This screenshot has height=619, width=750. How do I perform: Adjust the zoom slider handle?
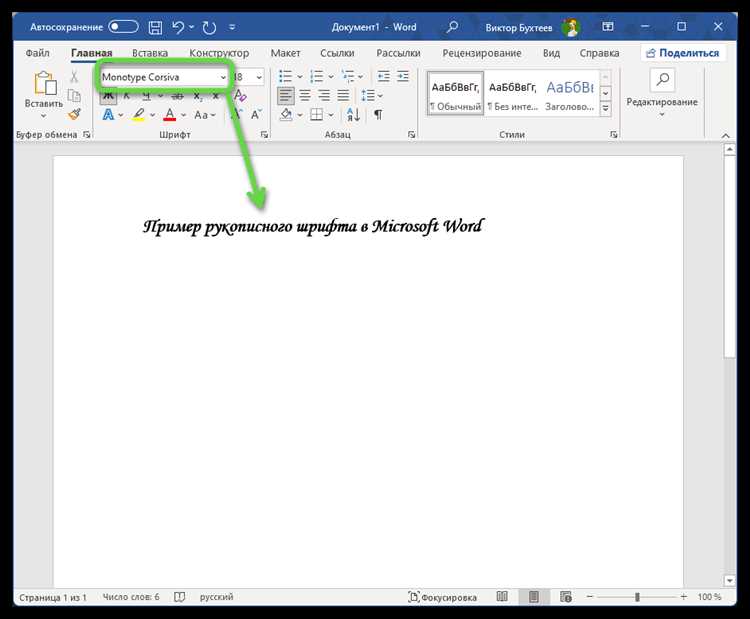(x=637, y=597)
